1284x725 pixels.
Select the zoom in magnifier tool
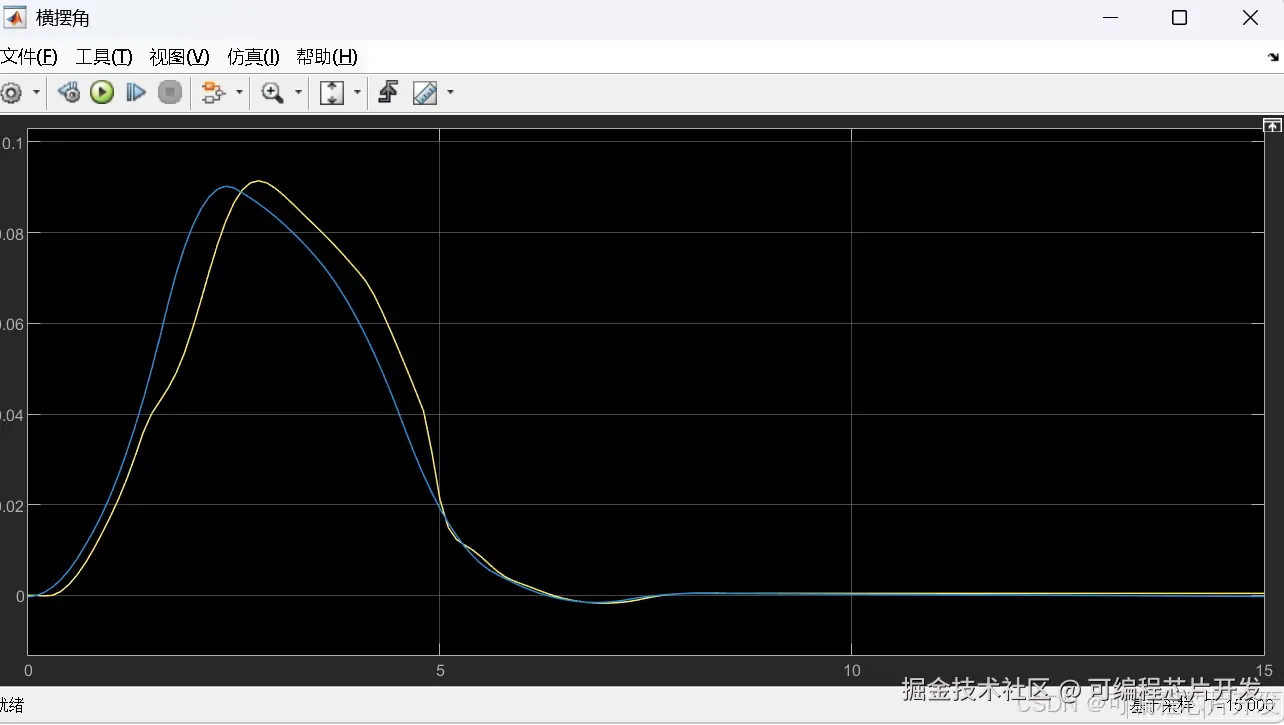coord(272,93)
